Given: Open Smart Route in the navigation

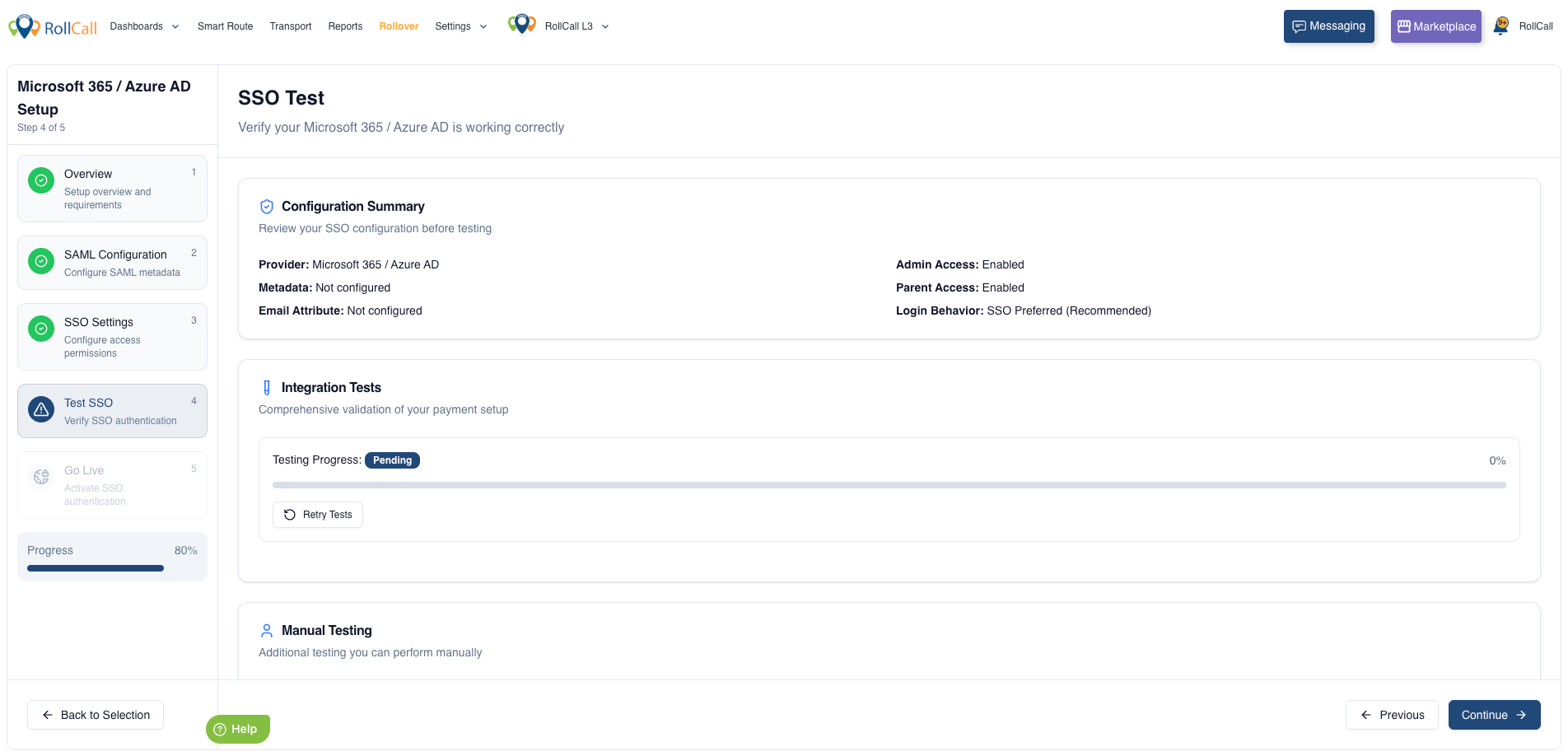Looking at the screenshot, I should click(x=226, y=26).
